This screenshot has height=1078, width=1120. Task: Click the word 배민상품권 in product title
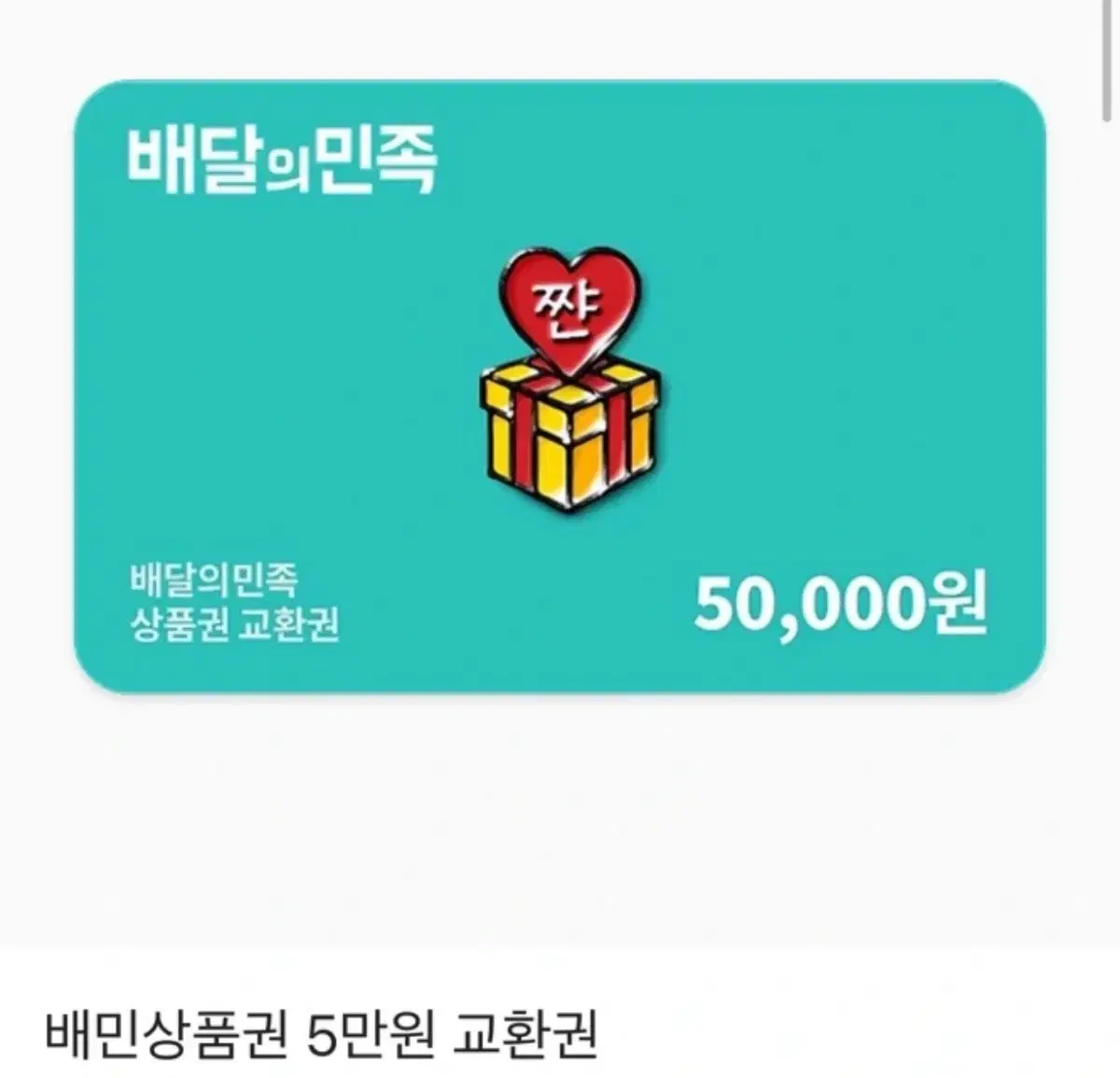[x=164, y=1032]
